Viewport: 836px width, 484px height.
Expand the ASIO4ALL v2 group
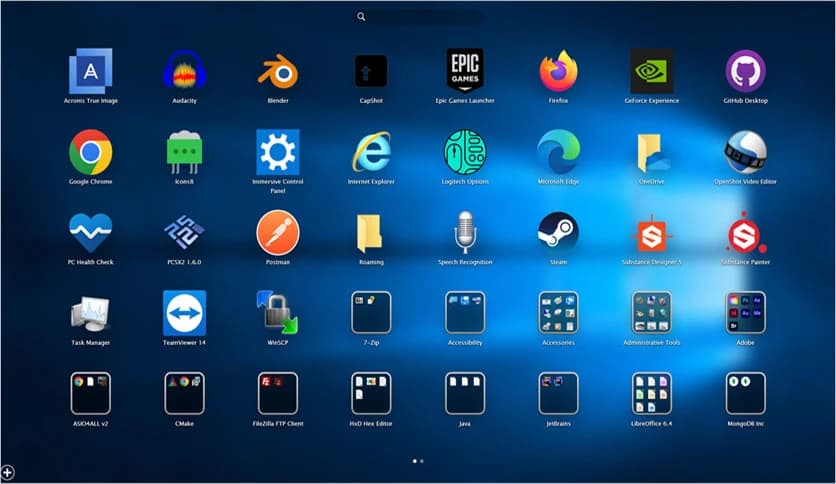(91, 393)
